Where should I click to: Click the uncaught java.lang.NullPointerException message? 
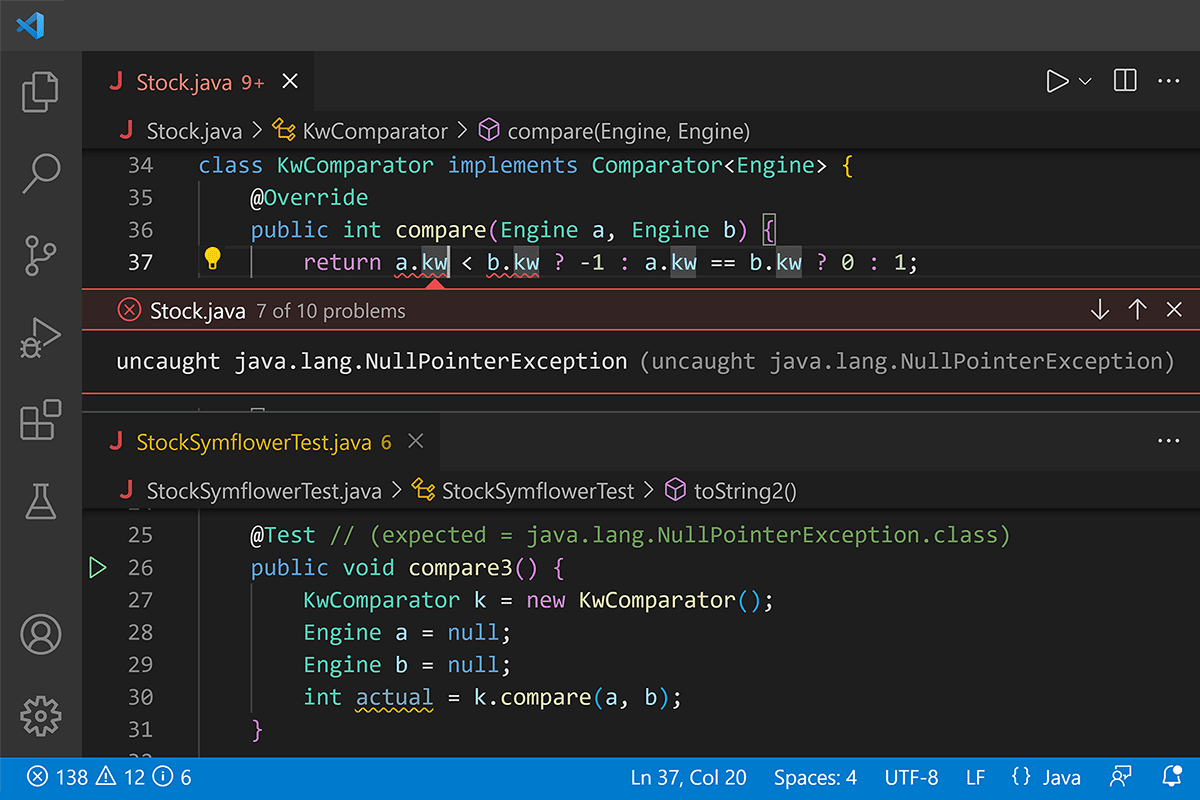click(372, 361)
